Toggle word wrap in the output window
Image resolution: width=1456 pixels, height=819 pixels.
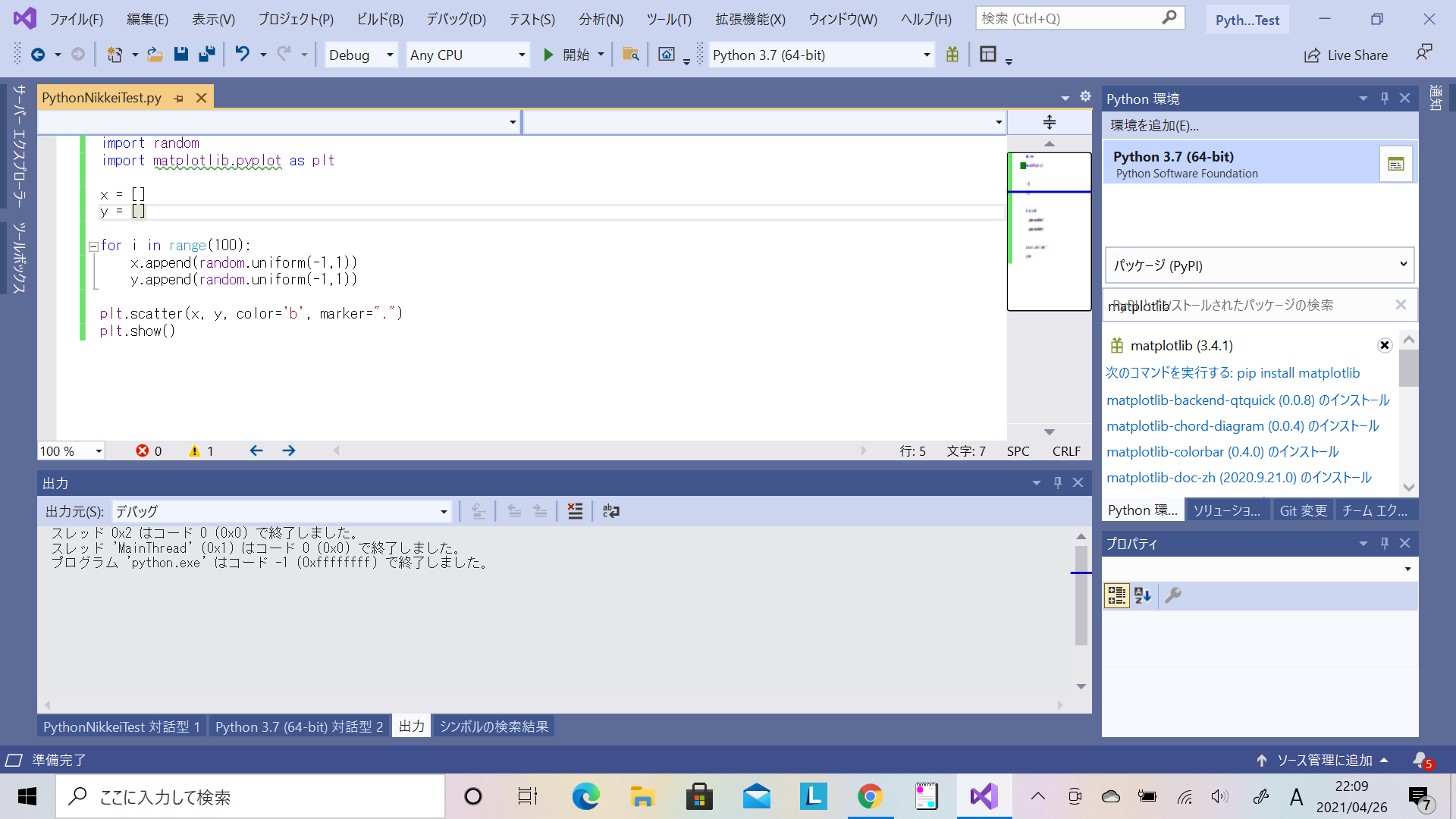pos(611,511)
